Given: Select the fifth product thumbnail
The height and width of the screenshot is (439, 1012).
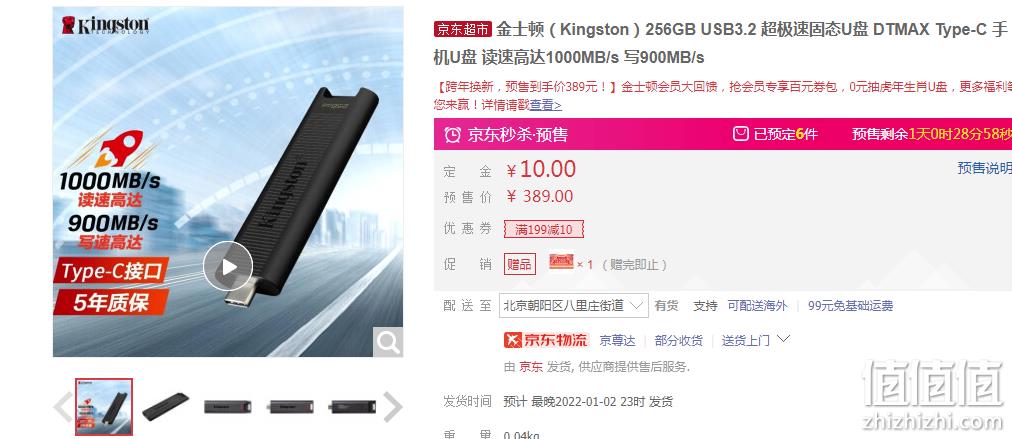Looking at the screenshot, I should click(352, 407).
